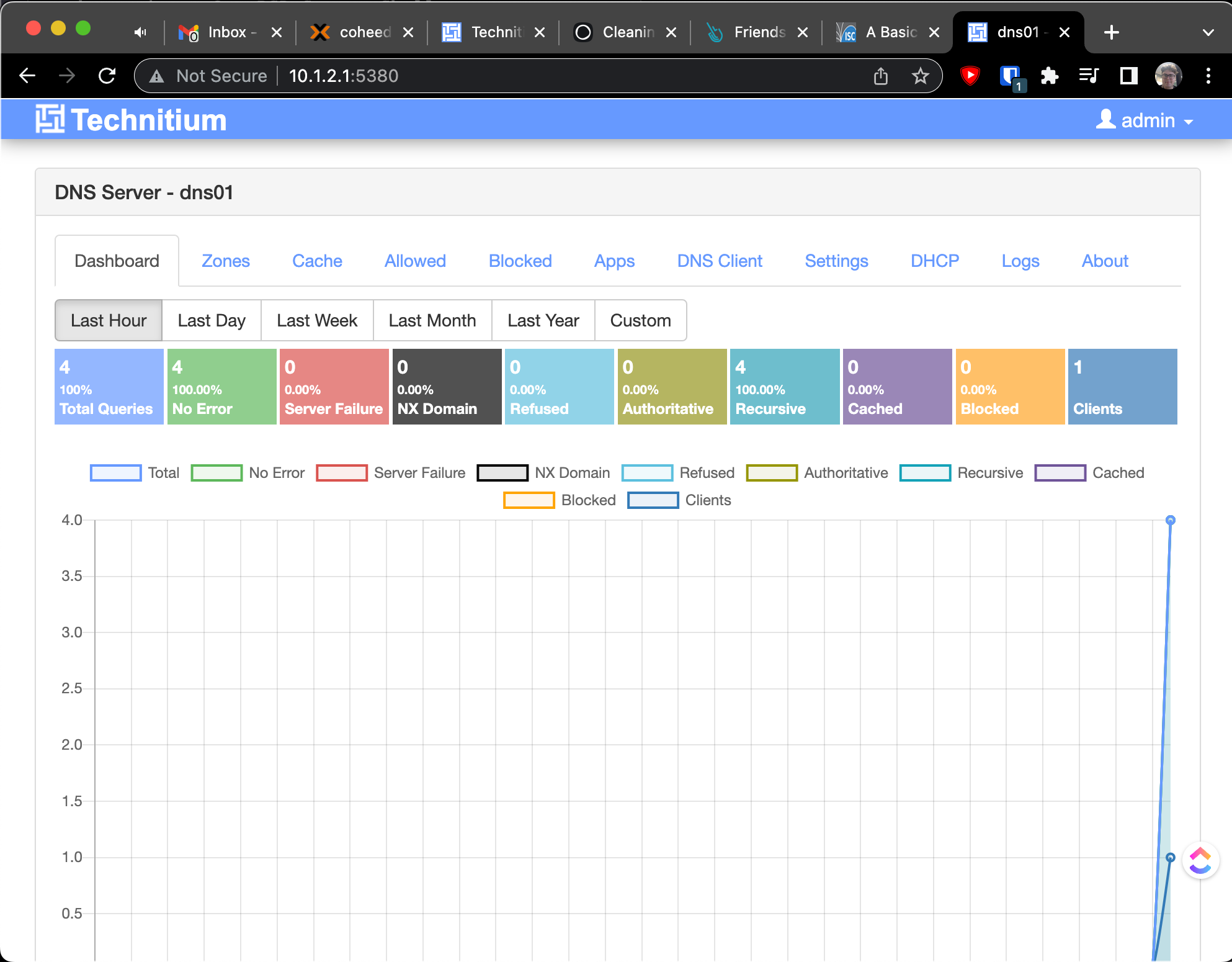Choose the Custom time range button
The width and height of the screenshot is (1232, 962).
(640, 320)
